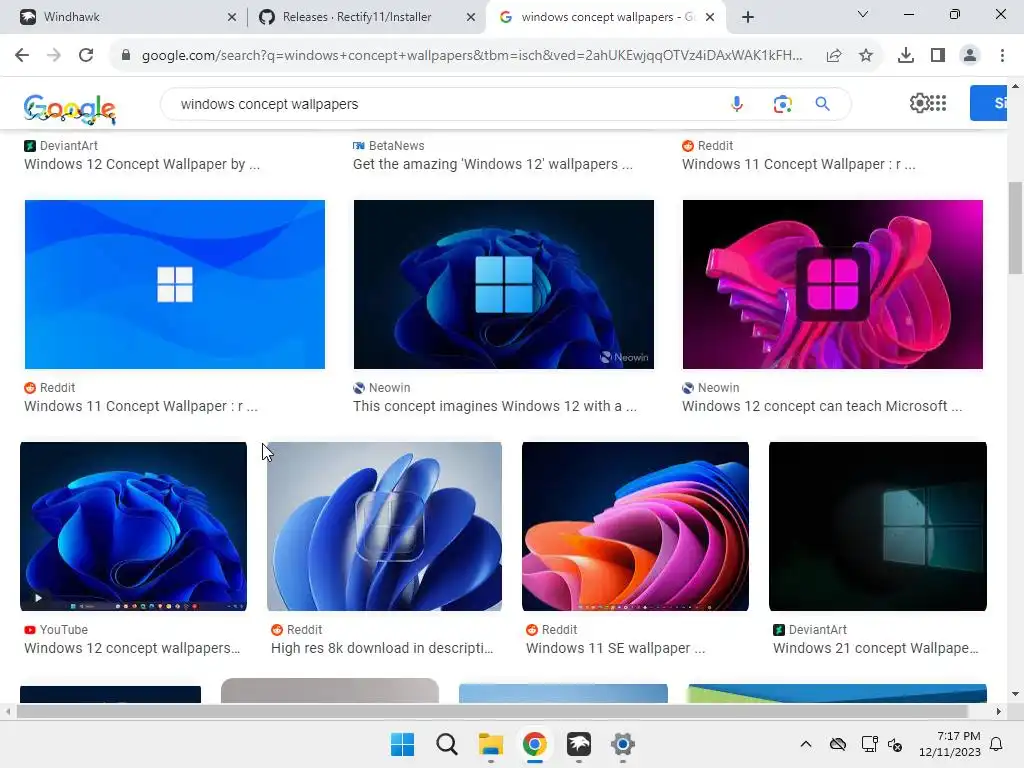Open a new browser tab
The image size is (1024, 768).
tap(748, 18)
